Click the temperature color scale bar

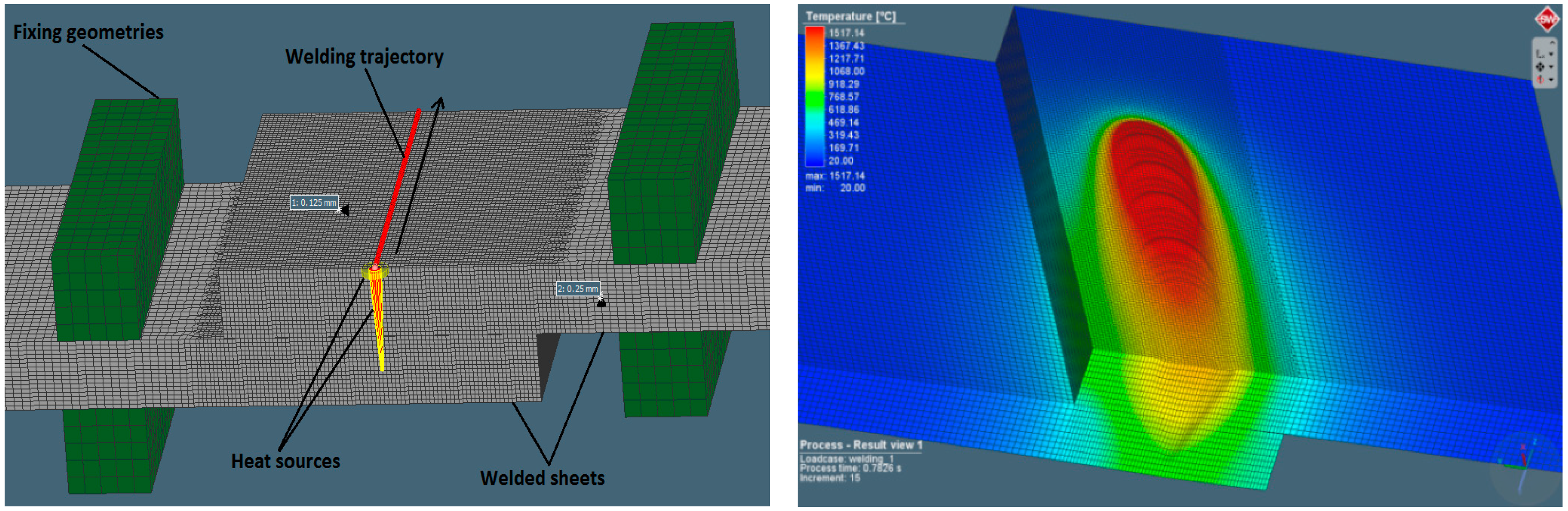814,96
